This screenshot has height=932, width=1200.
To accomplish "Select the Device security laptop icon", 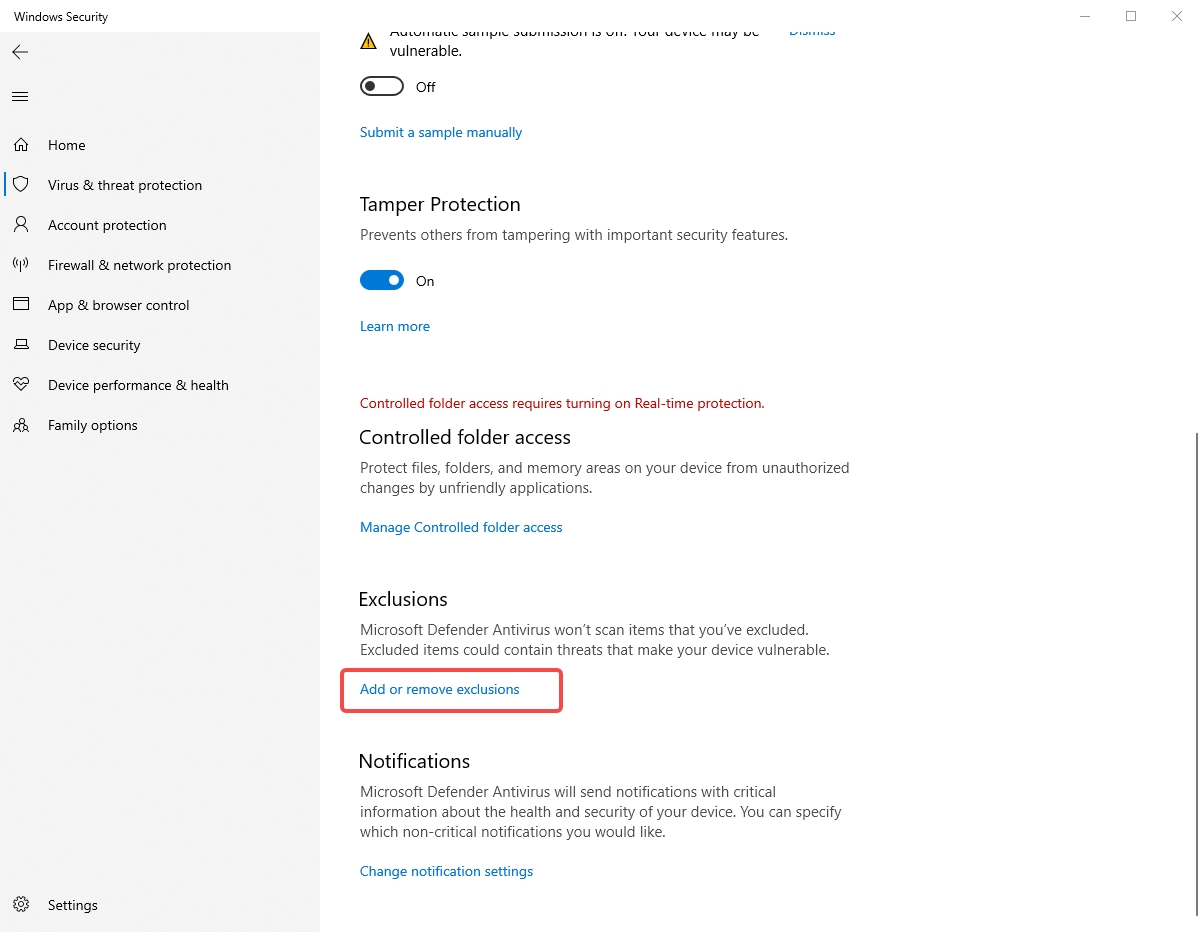I will [21, 345].
